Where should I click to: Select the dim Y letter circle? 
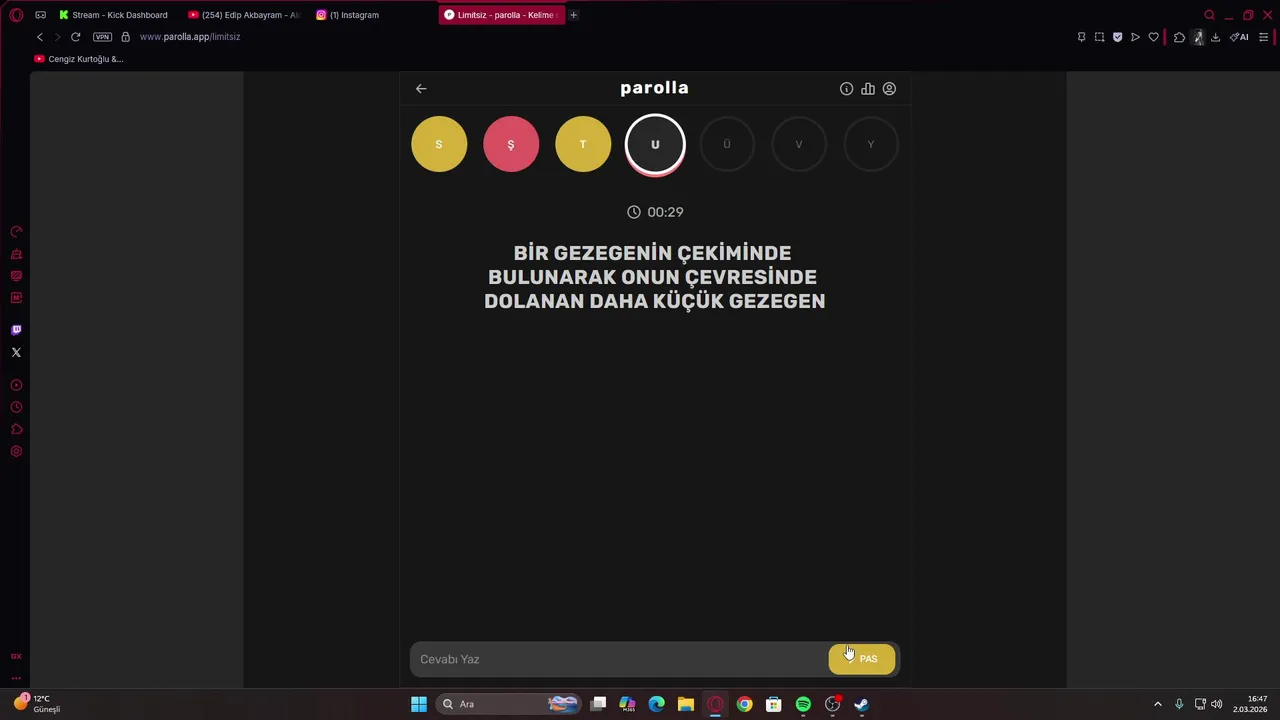(871, 144)
